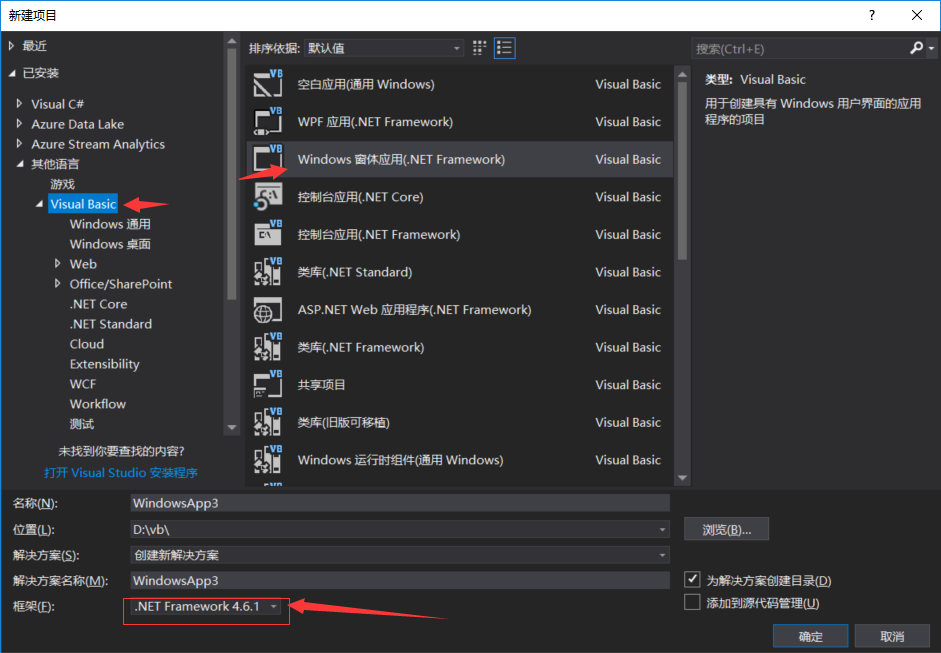Screen dimensions: 941x653
Task: Click the WindowsApp3 name input field
Action: (400, 502)
